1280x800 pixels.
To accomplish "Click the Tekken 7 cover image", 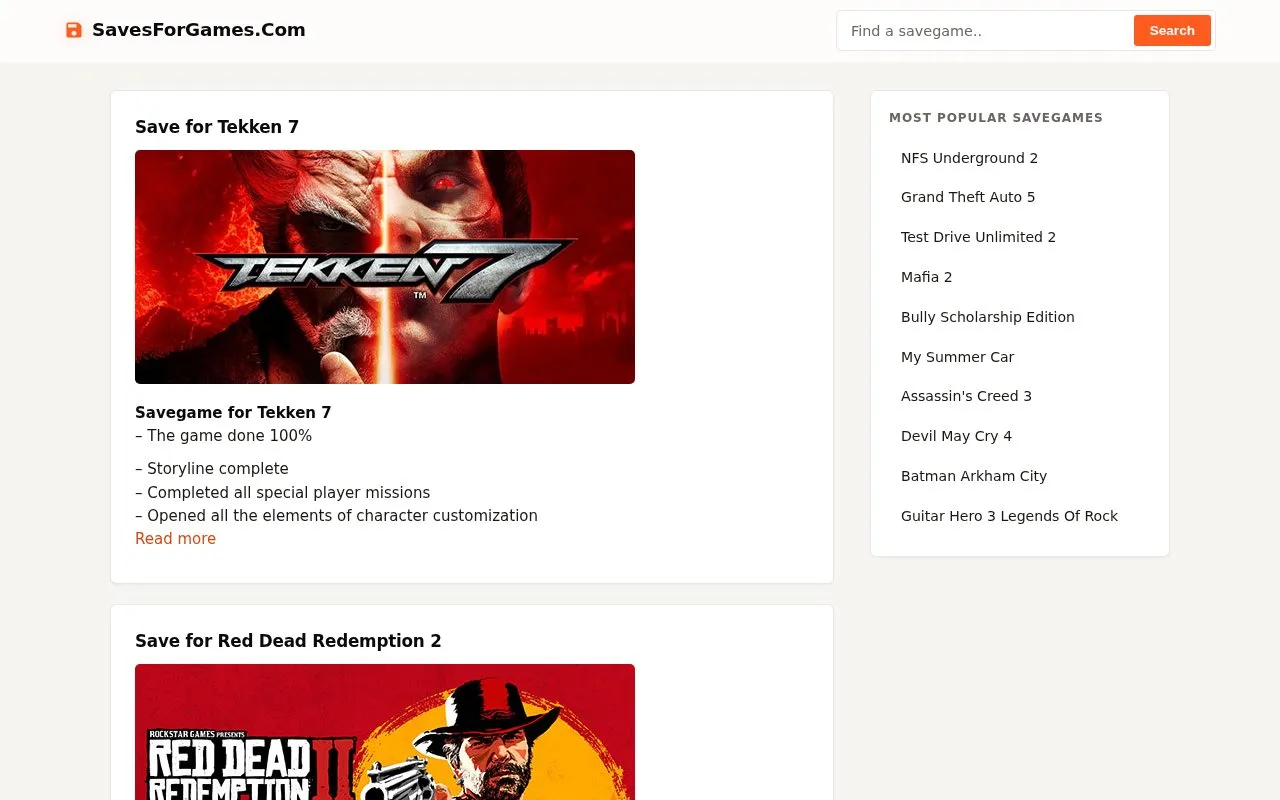I will coord(385,267).
